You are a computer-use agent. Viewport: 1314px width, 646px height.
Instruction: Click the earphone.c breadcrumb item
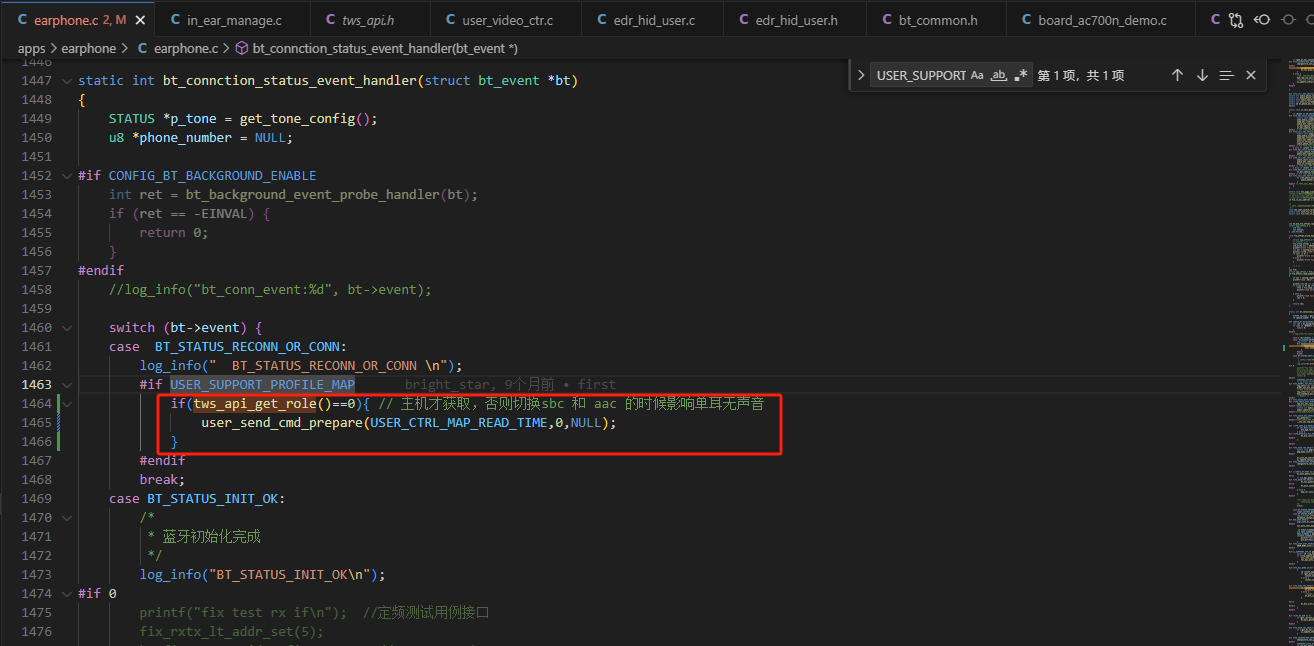coord(177,48)
